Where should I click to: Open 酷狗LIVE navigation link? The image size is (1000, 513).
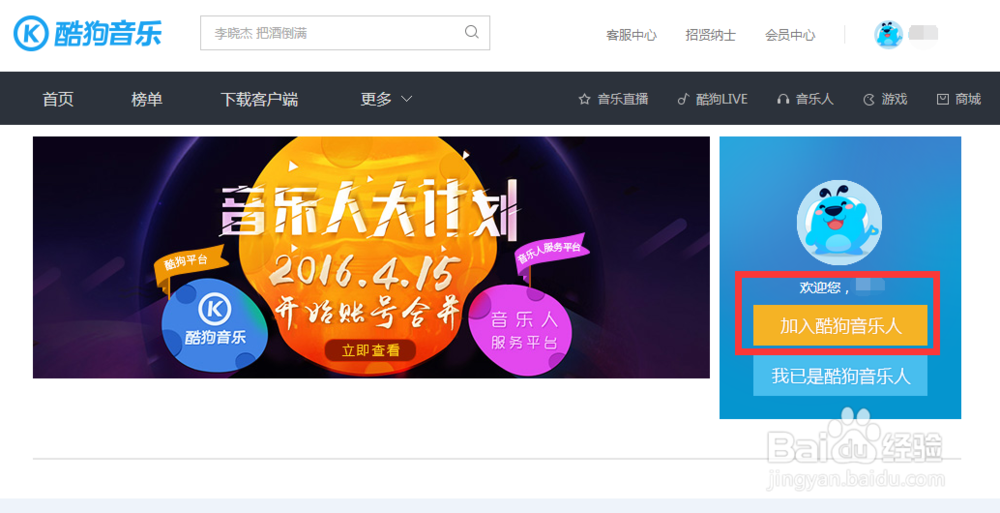tap(722, 100)
